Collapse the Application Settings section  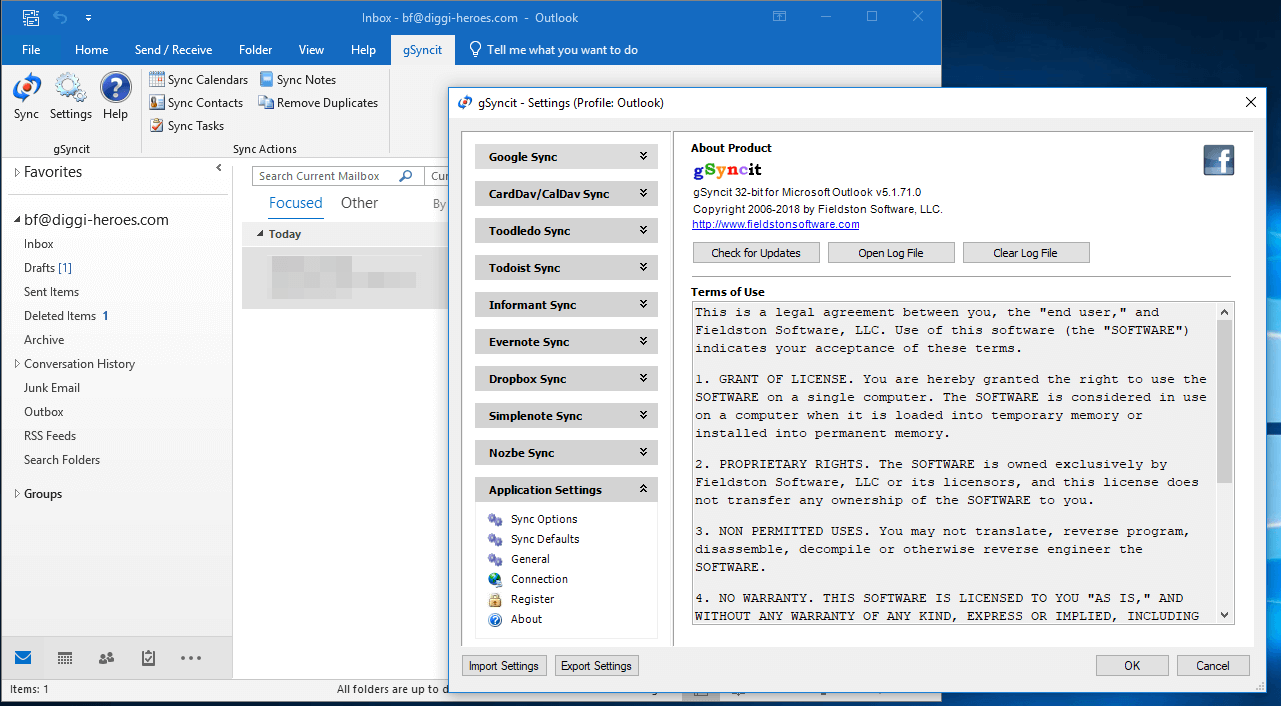coord(566,490)
